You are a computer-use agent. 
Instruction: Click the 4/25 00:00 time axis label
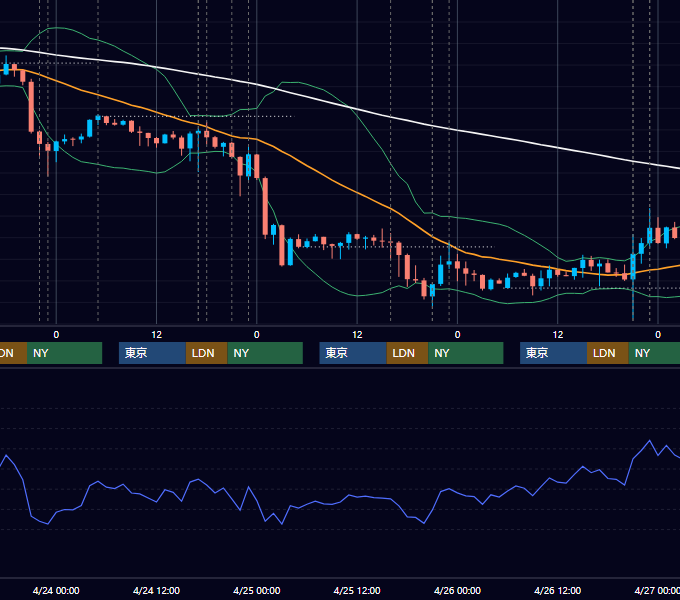pos(257,590)
